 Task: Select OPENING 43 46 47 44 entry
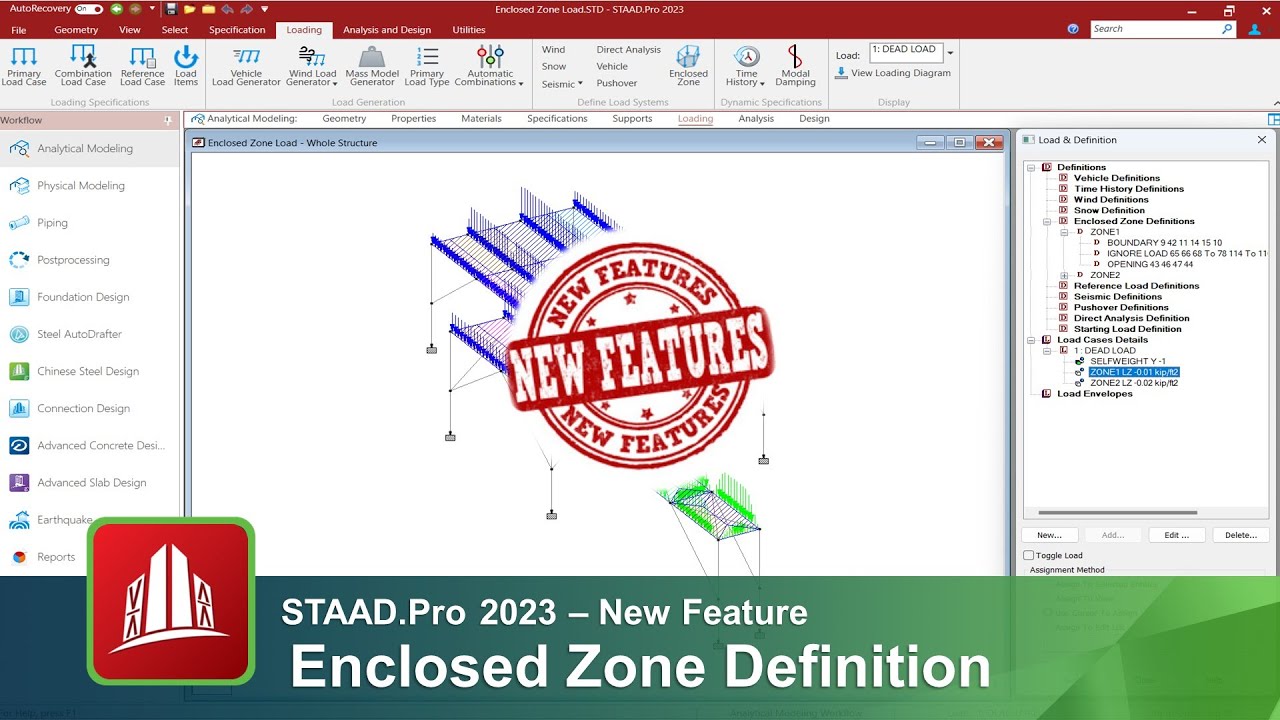pyautogui.click(x=1150, y=265)
